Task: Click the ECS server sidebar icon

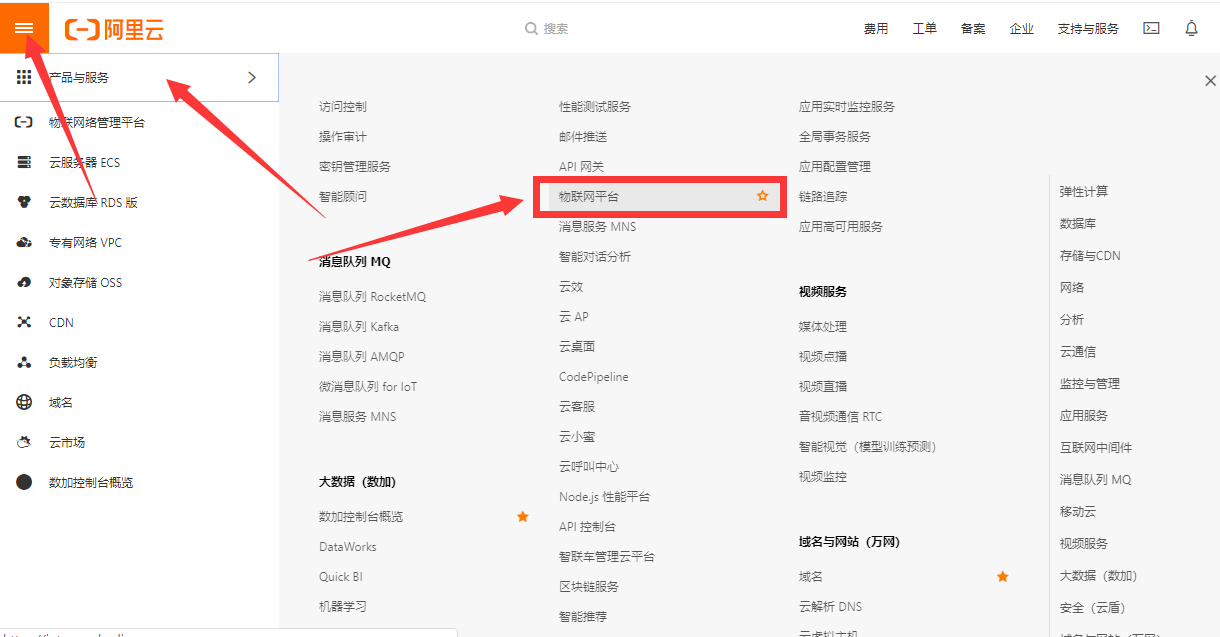Action: pyautogui.click(x=24, y=162)
